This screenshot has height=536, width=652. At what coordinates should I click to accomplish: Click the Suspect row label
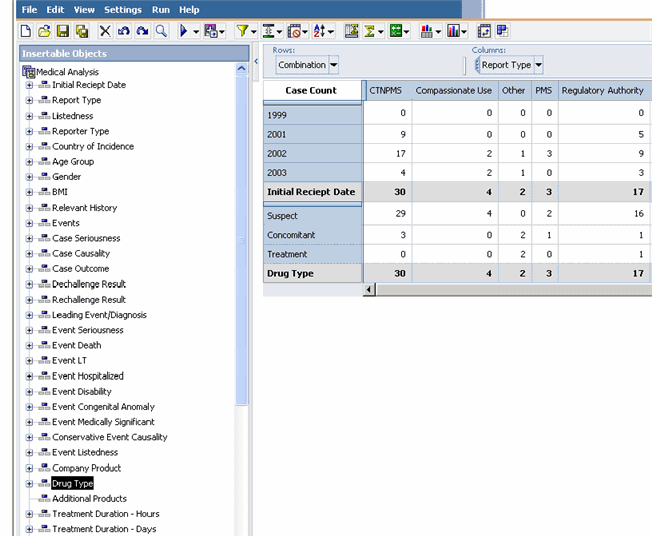coord(312,216)
